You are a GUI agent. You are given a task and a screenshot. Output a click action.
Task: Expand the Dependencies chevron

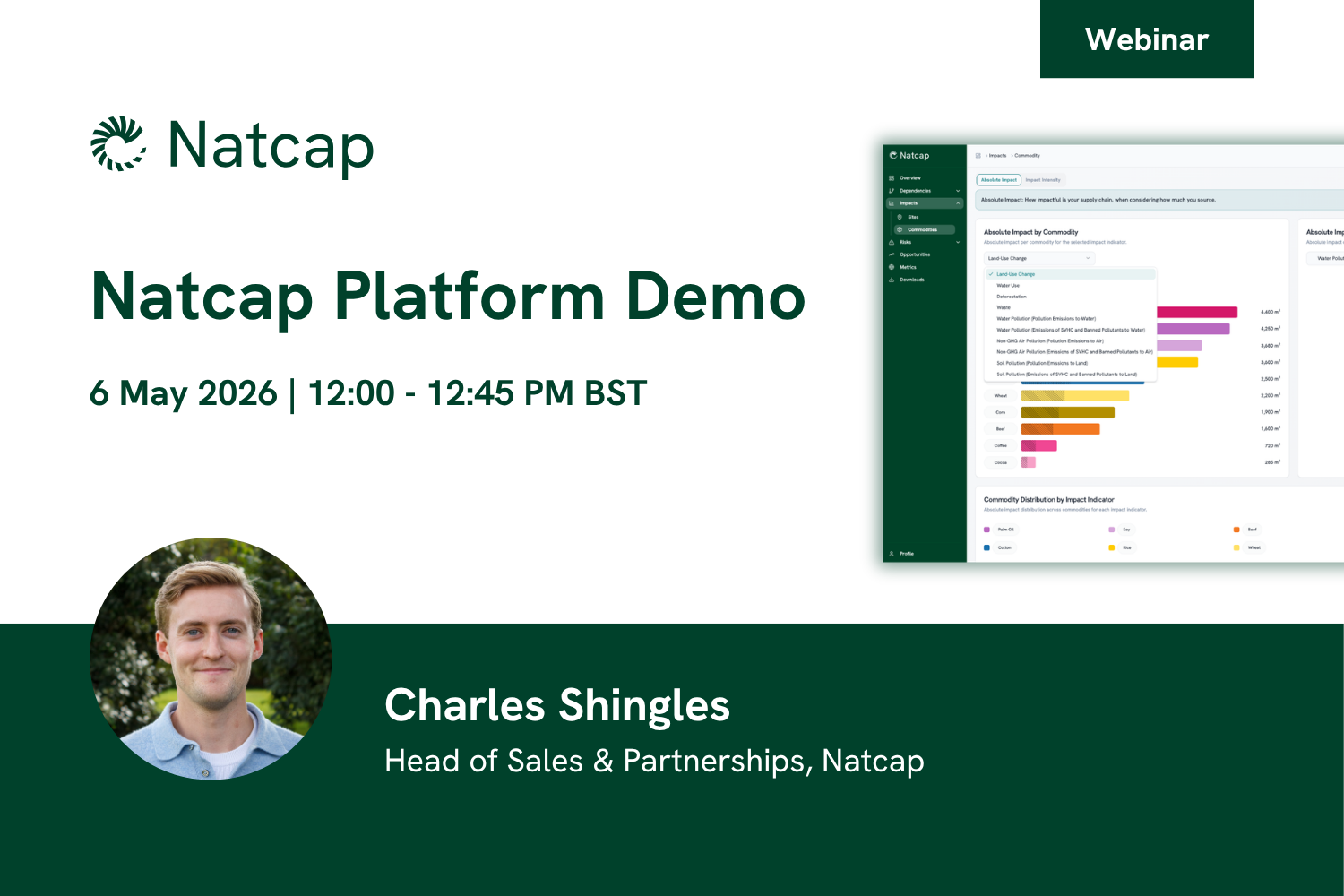tap(959, 191)
